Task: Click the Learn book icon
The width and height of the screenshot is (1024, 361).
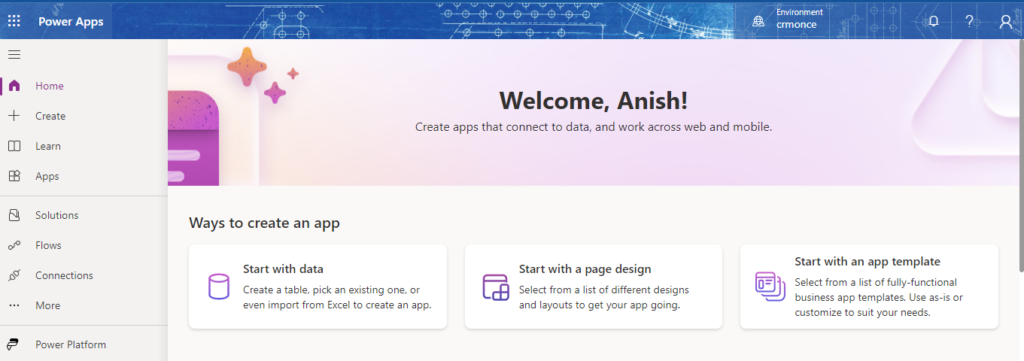Action: pyautogui.click(x=14, y=146)
